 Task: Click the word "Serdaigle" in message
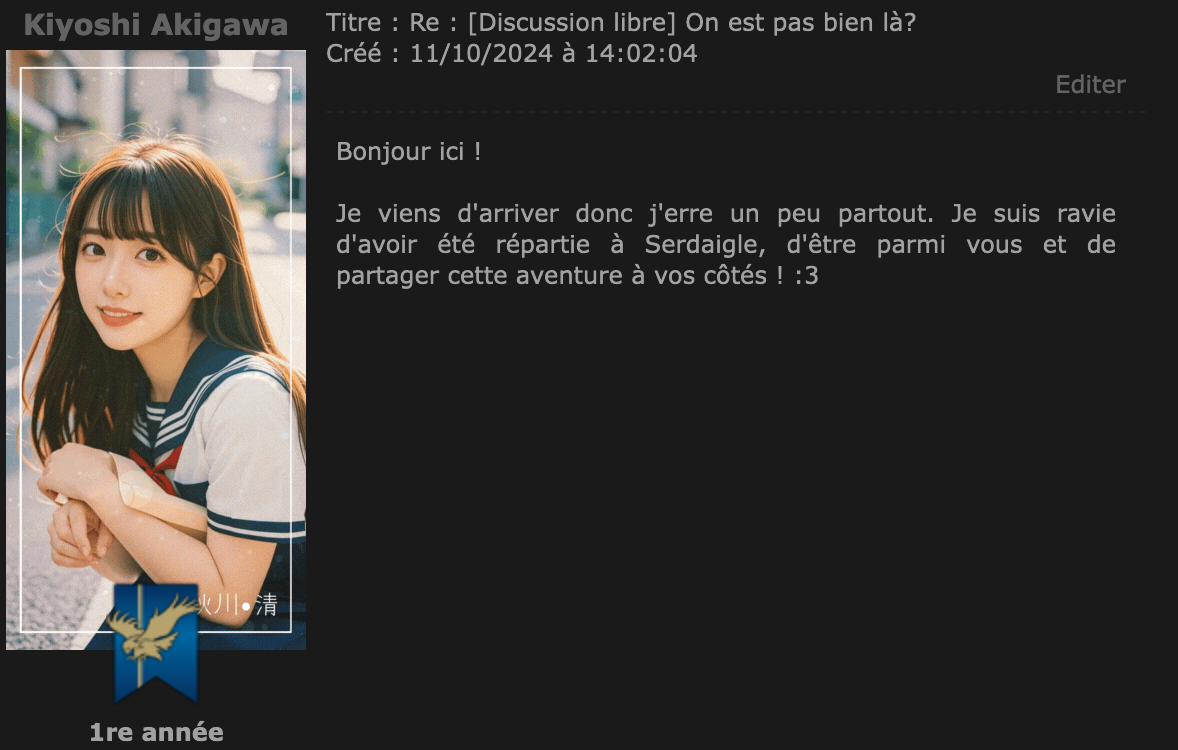pos(704,245)
